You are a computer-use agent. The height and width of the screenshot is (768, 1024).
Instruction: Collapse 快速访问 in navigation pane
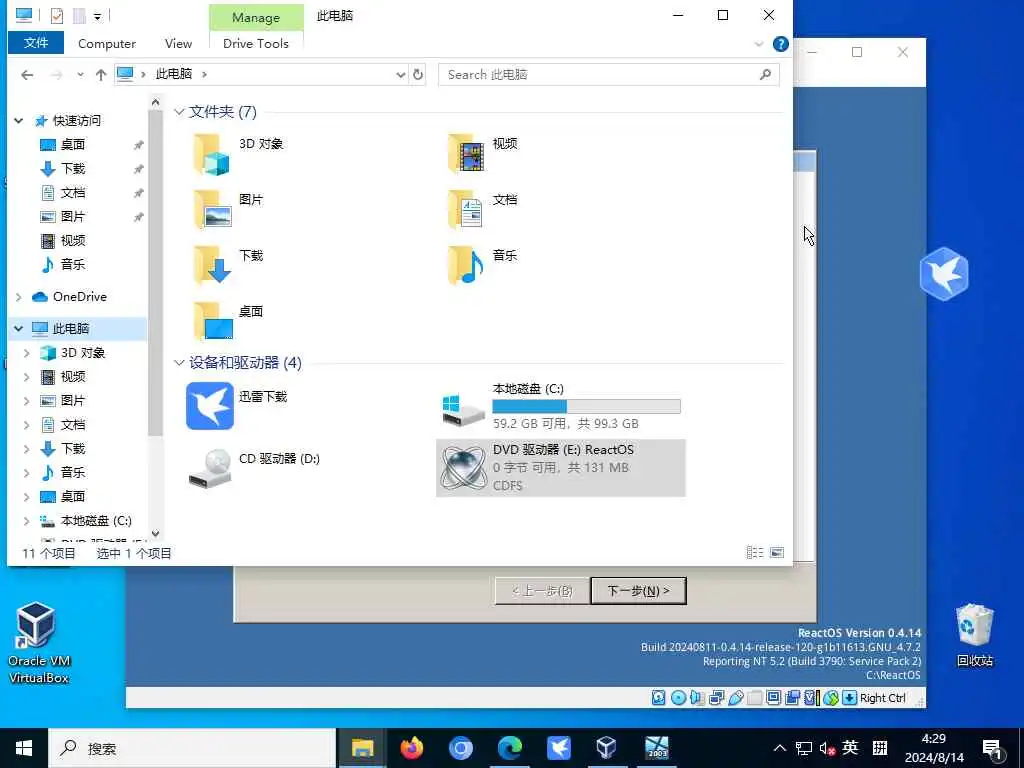[x=18, y=120]
